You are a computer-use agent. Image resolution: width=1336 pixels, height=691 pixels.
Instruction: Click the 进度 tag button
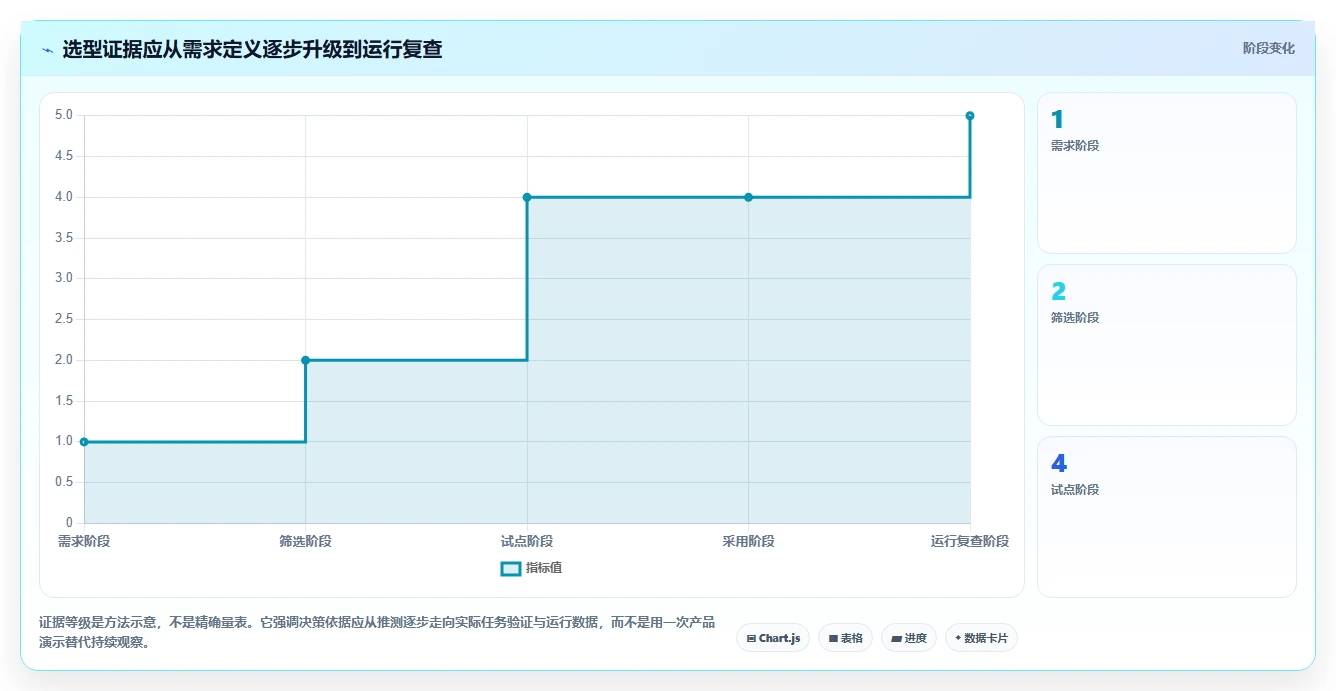click(x=908, y=638)
